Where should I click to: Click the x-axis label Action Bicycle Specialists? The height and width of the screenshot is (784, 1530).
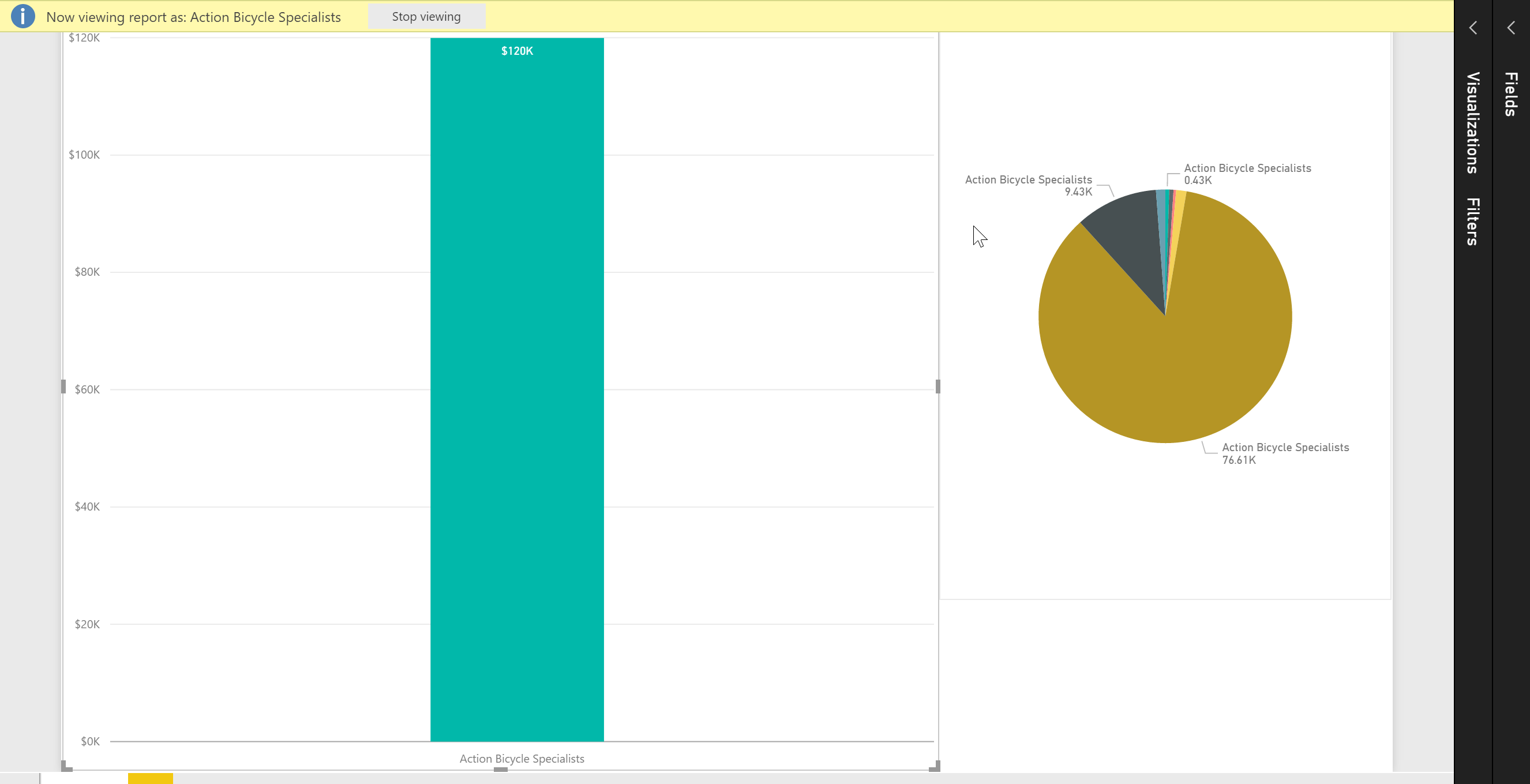(x=522, y=759)
